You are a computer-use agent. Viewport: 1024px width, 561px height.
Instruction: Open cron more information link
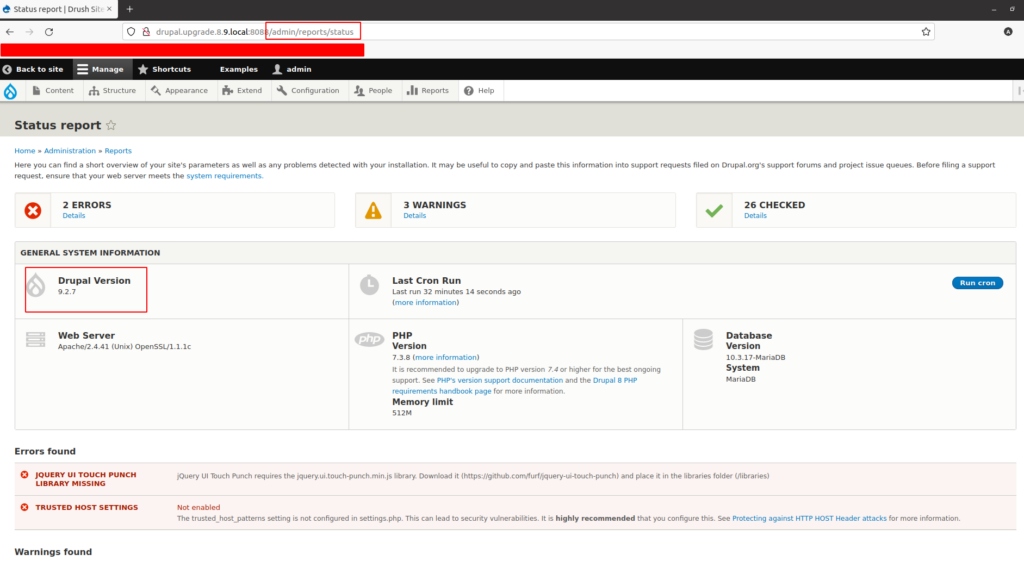click(425, 302)
